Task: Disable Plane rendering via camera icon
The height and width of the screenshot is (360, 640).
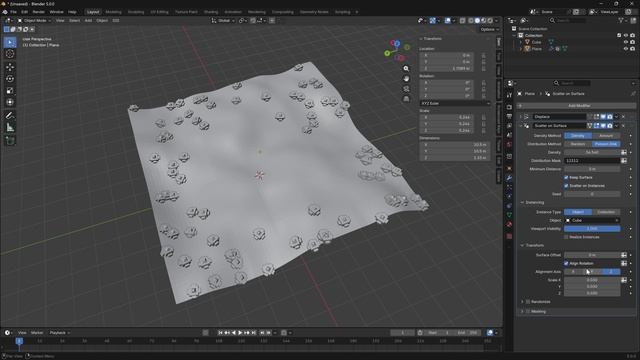Action: (632, 49)
